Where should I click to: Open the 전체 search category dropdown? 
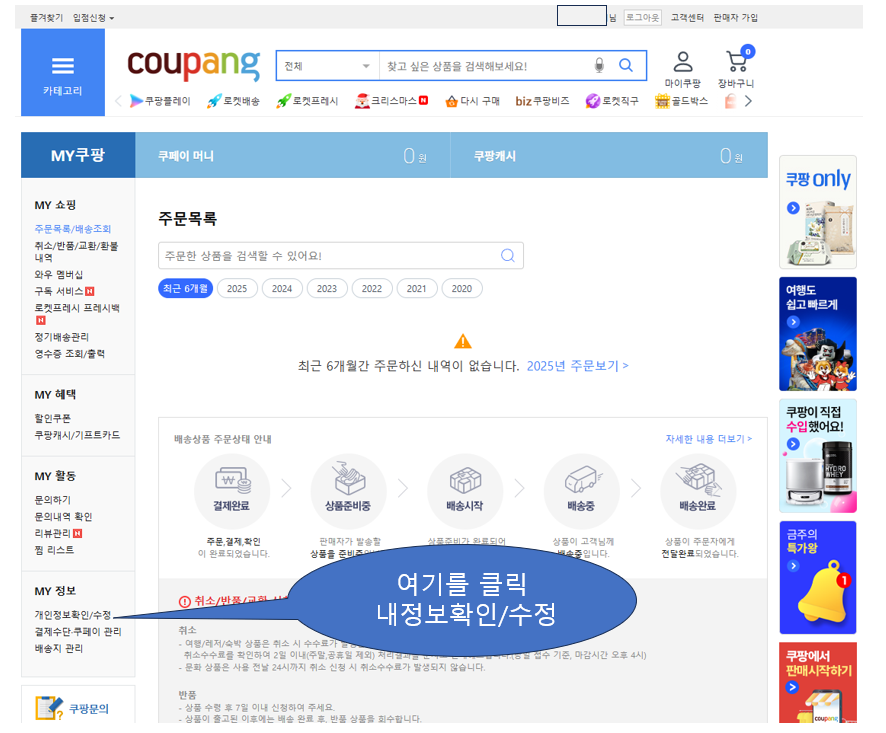coord(328,66)
